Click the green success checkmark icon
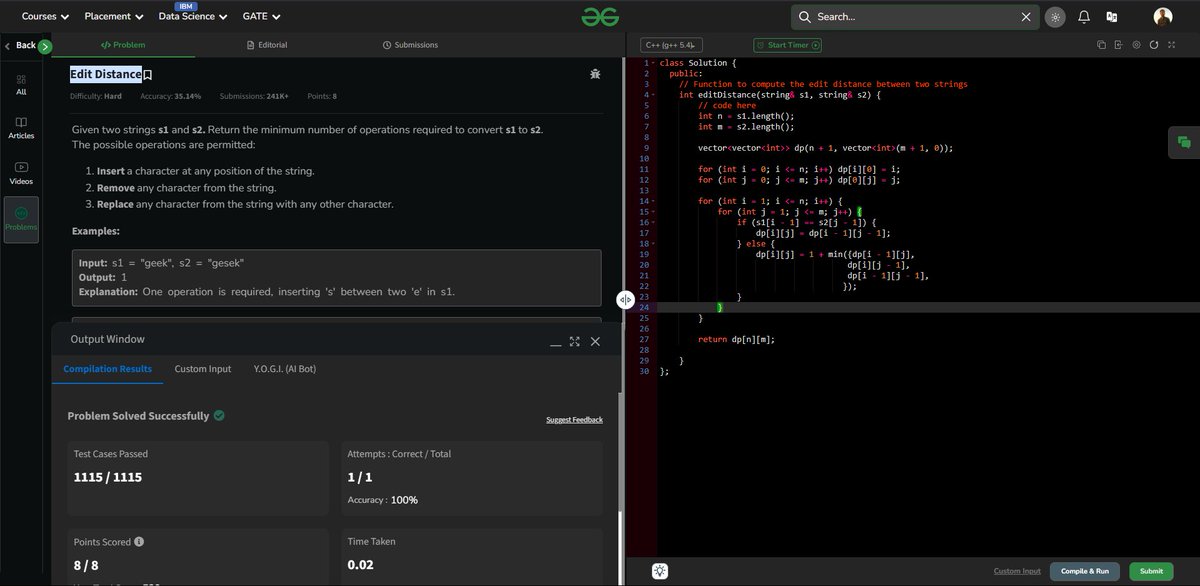Image resolution: width=1200 pixels, height=586 pixels. point(219,415)
